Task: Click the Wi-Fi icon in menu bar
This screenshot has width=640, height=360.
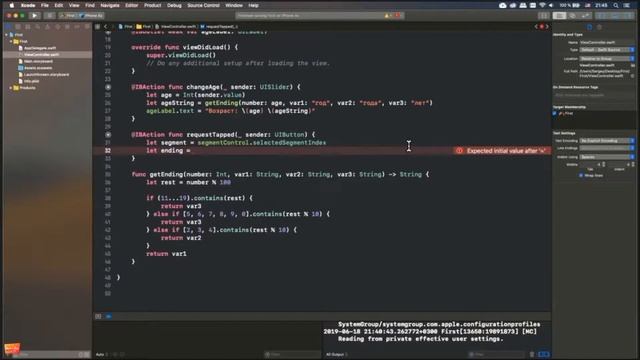Action: click(542, 5)
